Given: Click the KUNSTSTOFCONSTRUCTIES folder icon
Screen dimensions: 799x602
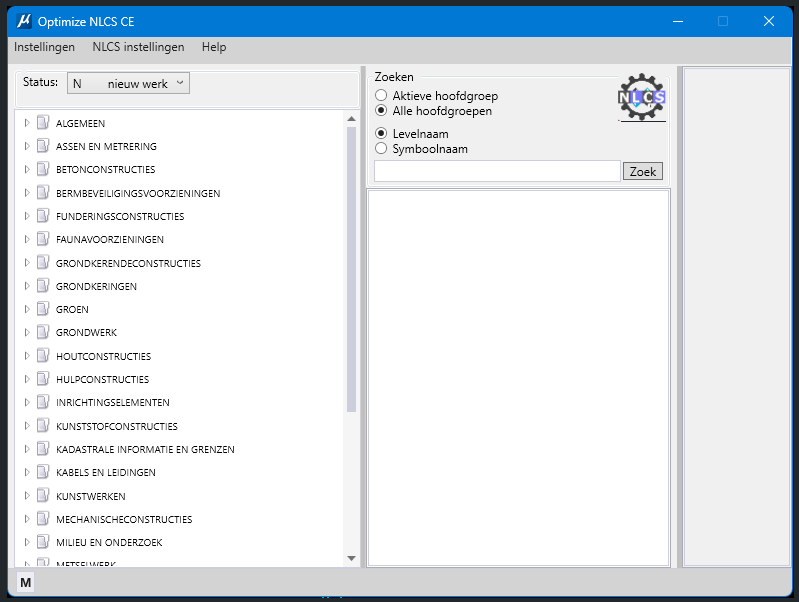Looking at the screenshot, I should click(43, 426).
